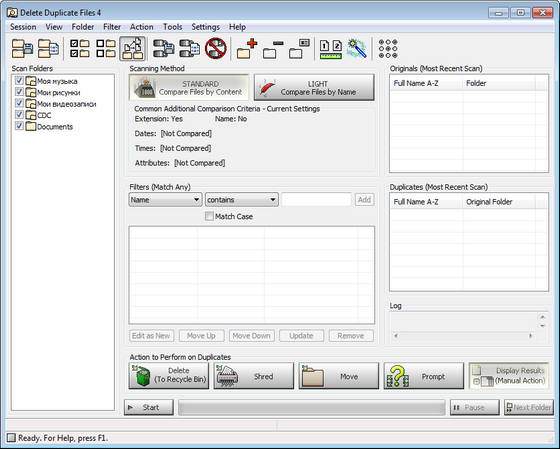Click the Log horizontal scrollbar

click(x=463, y=336)
